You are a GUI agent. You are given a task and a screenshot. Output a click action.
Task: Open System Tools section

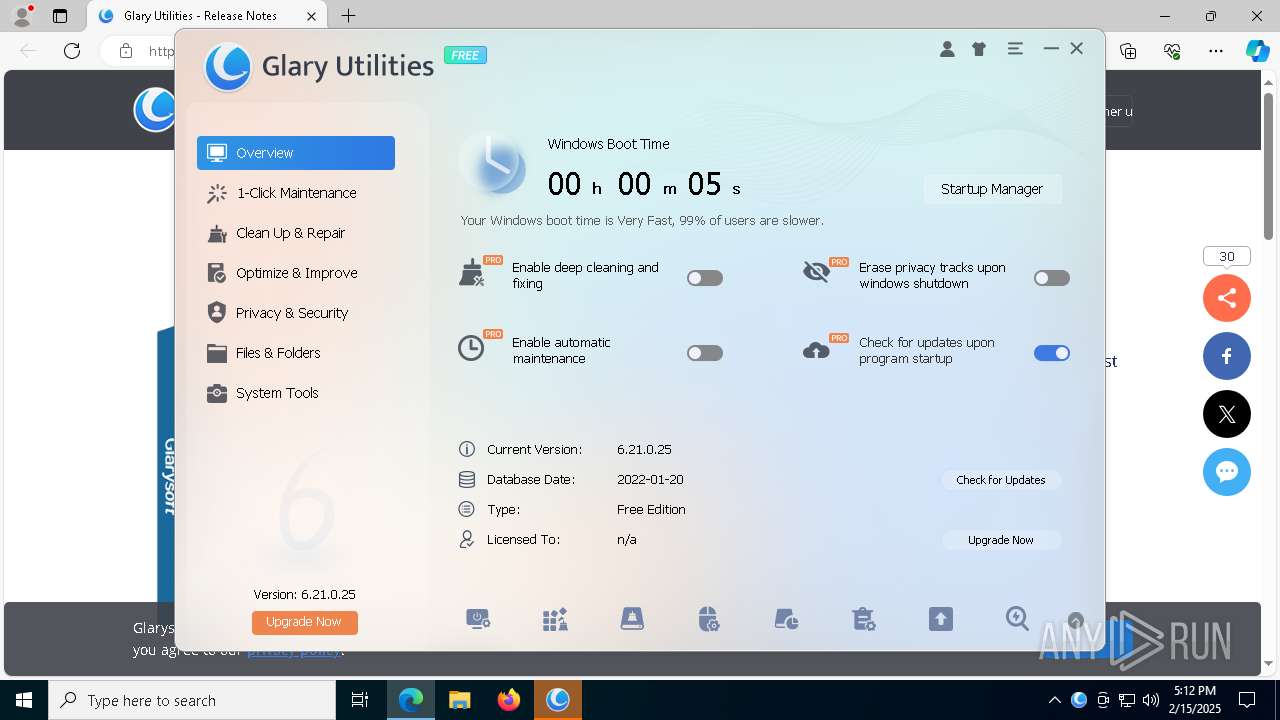coord(296,393)
